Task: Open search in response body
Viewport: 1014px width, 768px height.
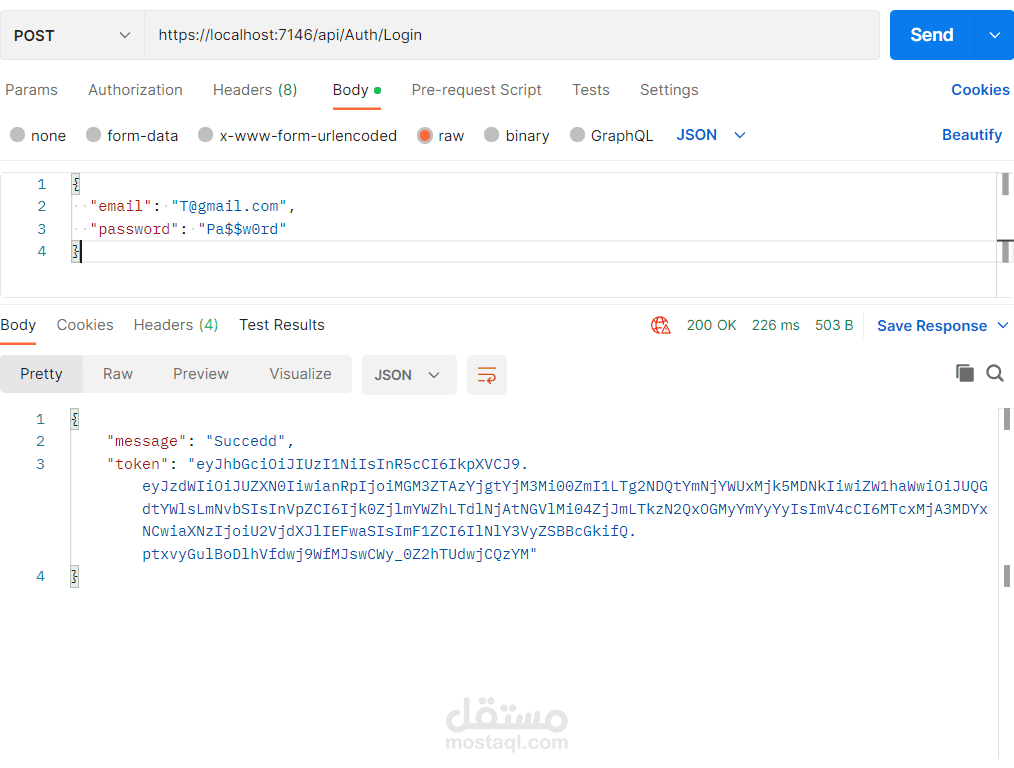Action: (995, 373)
